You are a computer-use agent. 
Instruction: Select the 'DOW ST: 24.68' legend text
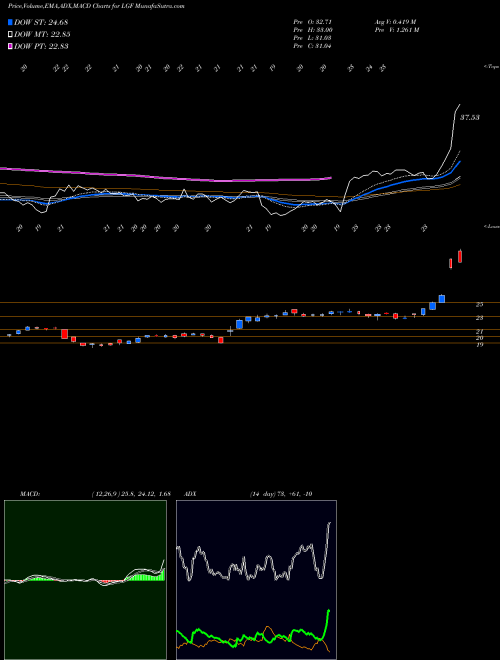pos(41,22)
